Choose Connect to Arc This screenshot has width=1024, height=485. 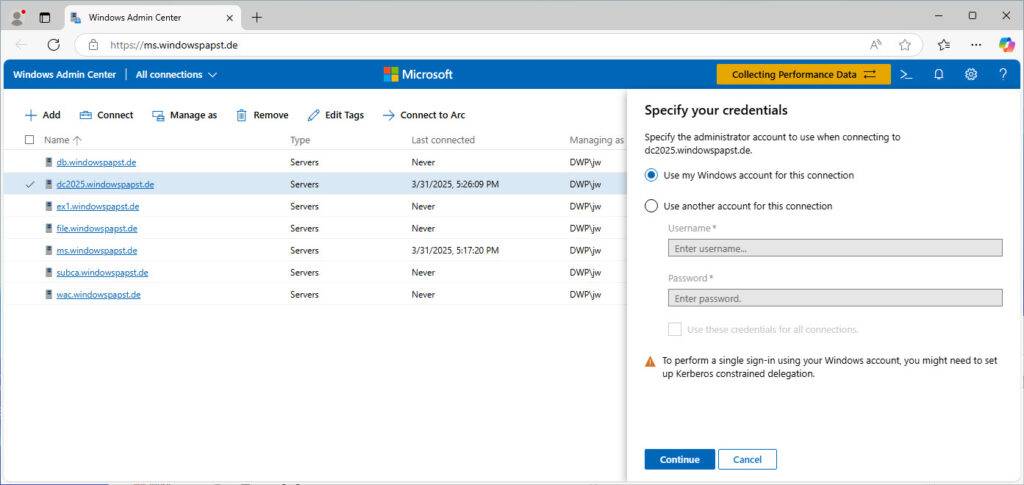pyautogui.click(x=424, y=115)
